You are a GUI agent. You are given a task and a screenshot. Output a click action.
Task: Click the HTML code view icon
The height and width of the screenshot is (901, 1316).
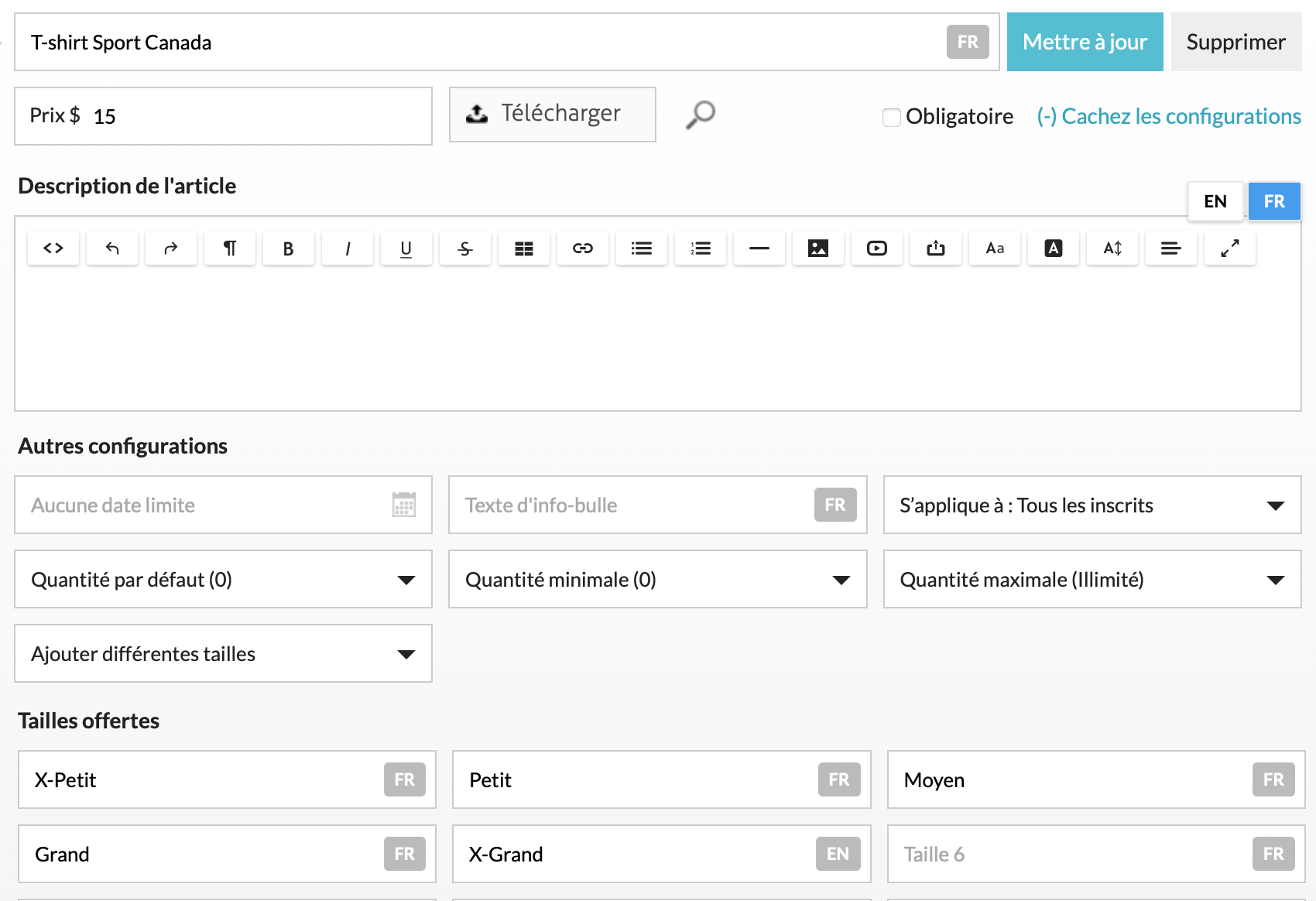pos(53,248)
